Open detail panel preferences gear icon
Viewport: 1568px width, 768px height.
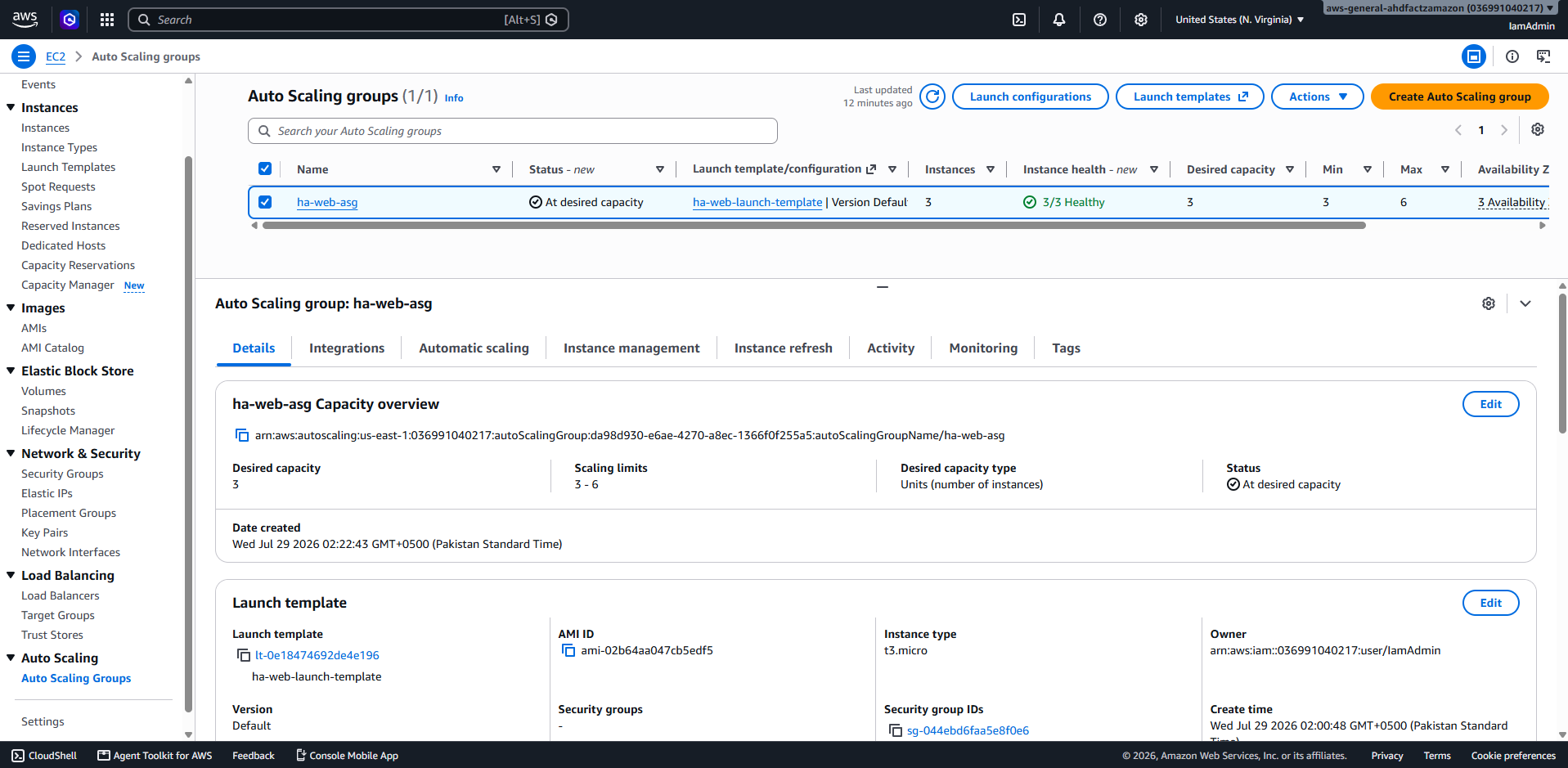1489,303
